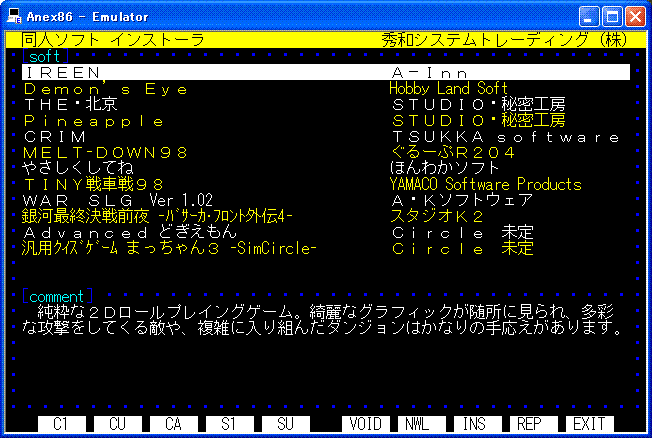Close the Anex86 Emulator window
This screenshot has height=438, width=652.
636,17
